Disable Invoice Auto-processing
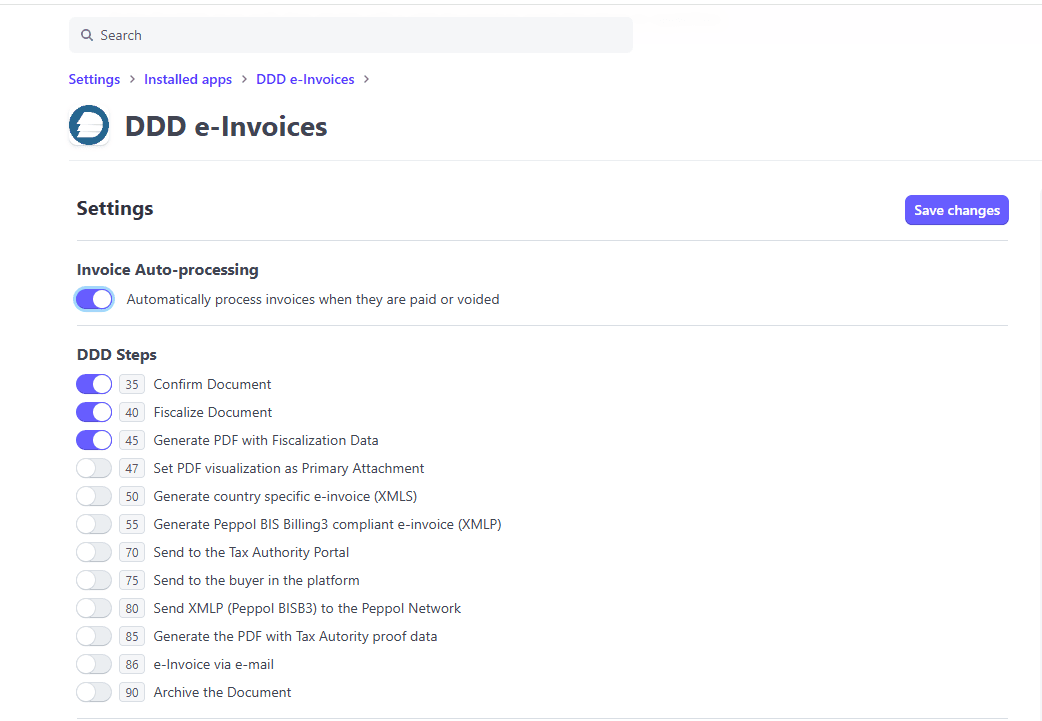1042x721 pixels. click(x=94, y=299)
